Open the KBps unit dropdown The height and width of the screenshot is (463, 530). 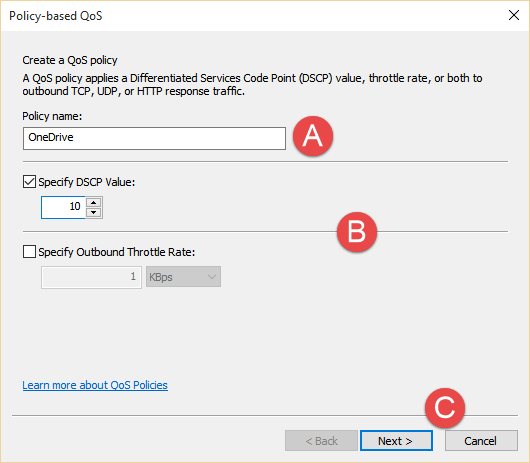[183, 277]
